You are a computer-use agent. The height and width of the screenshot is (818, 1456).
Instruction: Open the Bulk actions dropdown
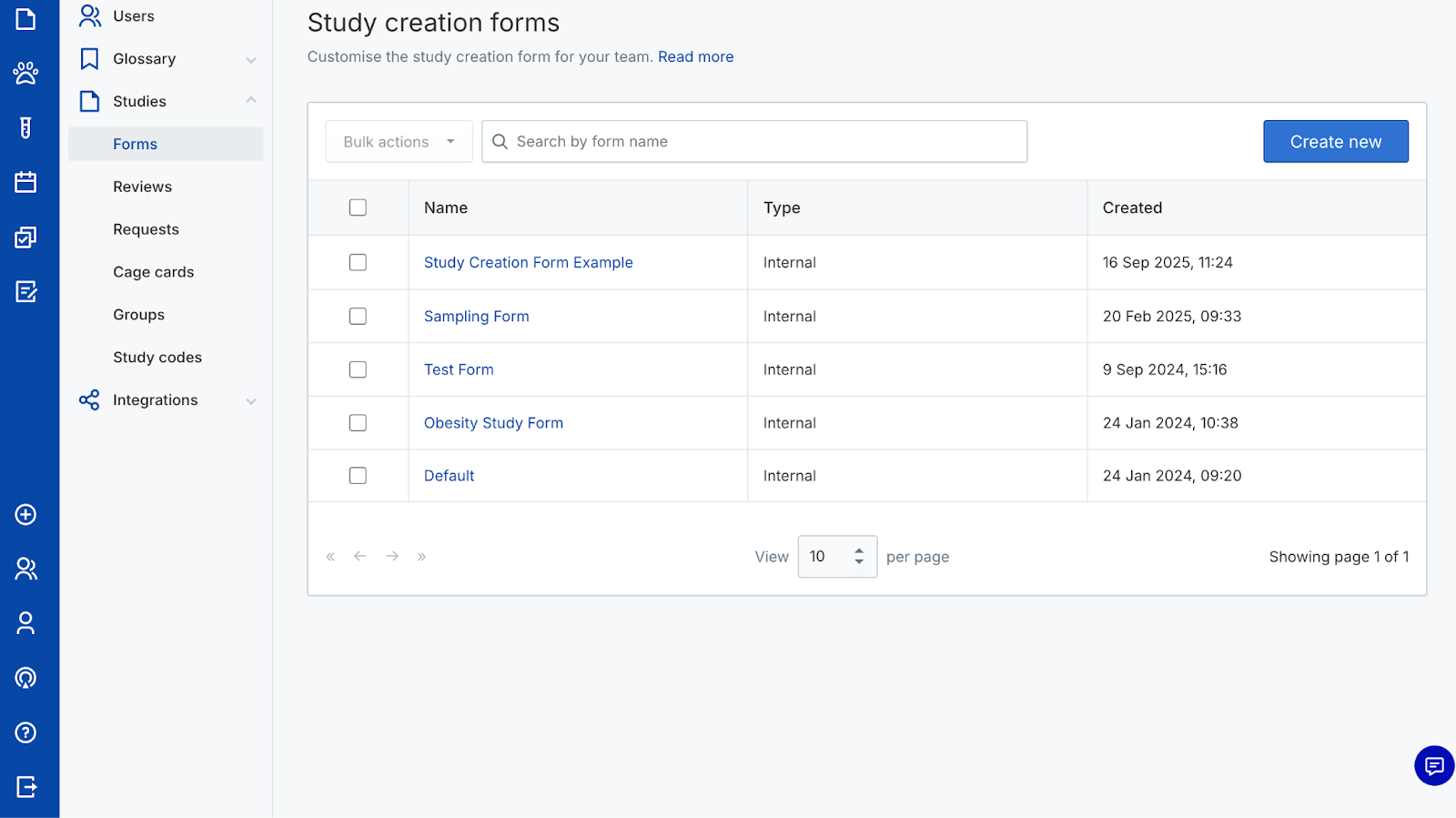coord(399,142)
